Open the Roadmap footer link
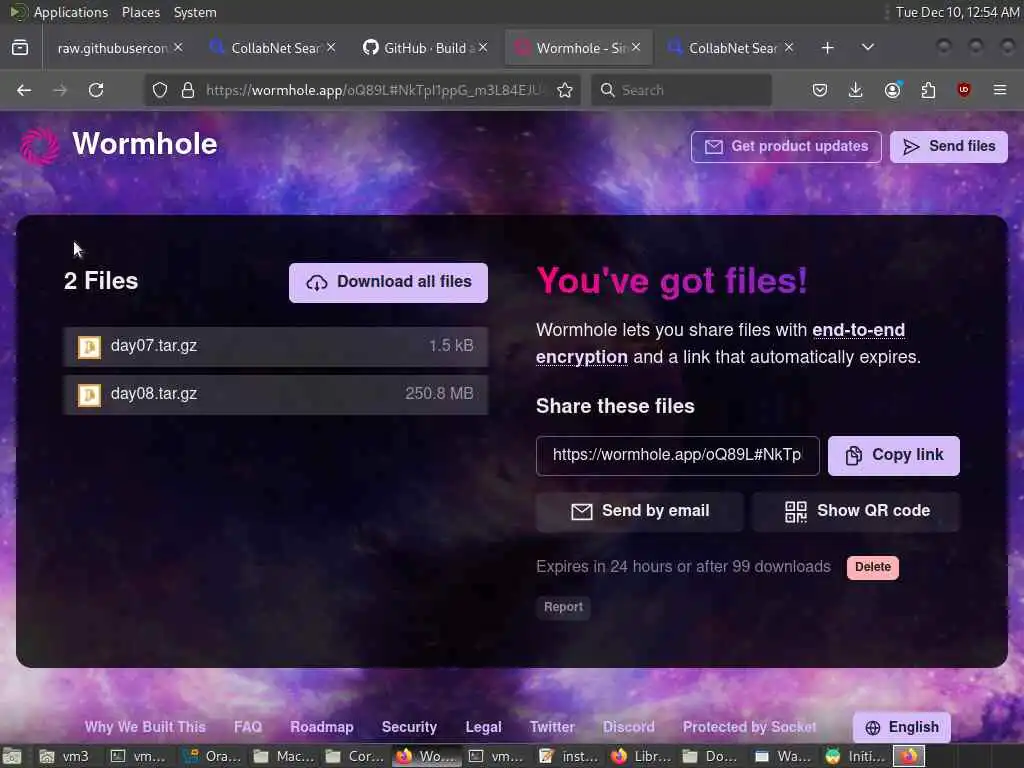The height and width of the screenshot is (768, 1024). [321, 727]
